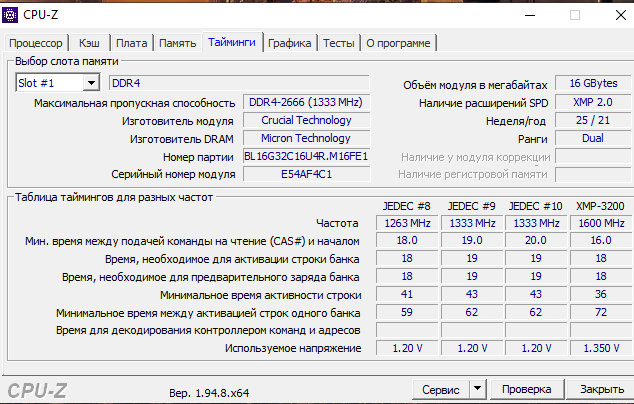Click the 72 bank cycle time cell
This screenshot has height=404, width=634.
click(601, 312)
